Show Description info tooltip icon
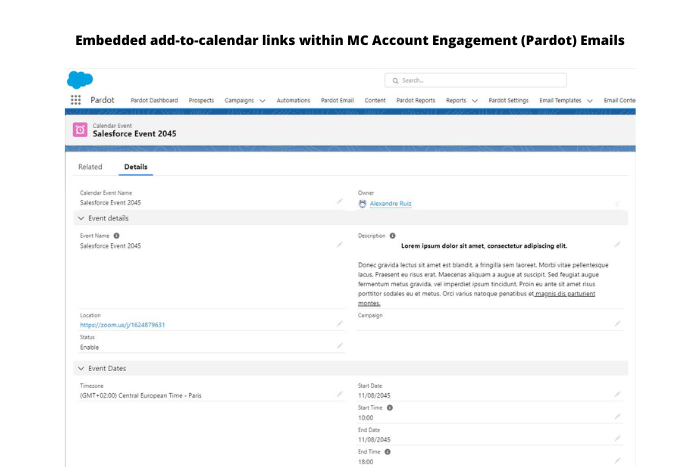The image size is (700, 467). tap(392, 236)
